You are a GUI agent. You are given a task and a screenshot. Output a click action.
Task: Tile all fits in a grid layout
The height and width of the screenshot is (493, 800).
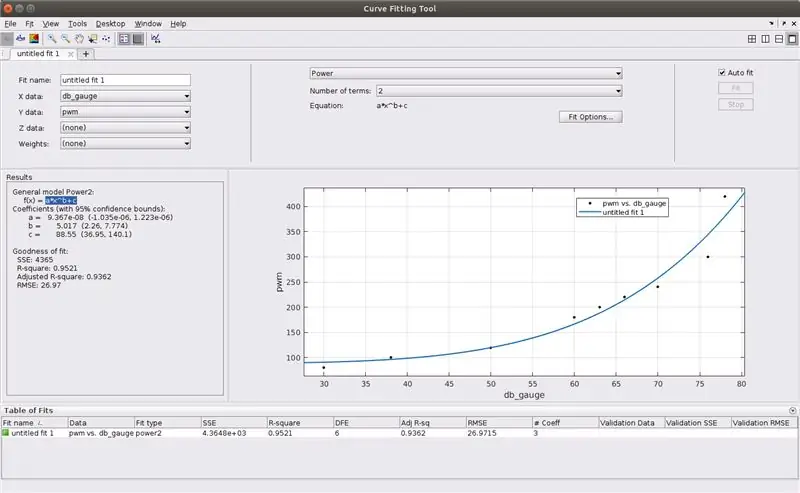[x=752, y=39]
